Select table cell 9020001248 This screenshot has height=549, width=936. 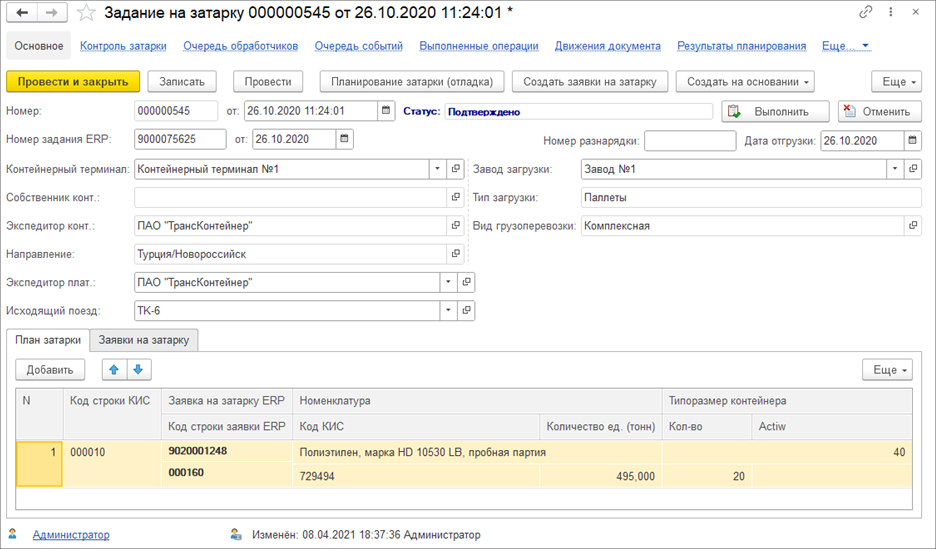coord(227,451)
